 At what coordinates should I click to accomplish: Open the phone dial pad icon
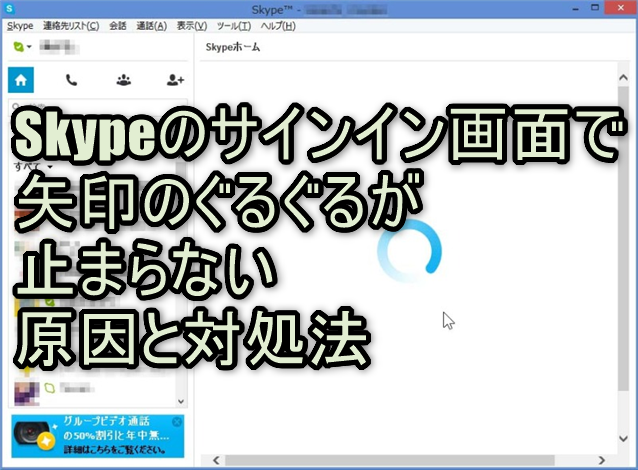coord(72,80)
